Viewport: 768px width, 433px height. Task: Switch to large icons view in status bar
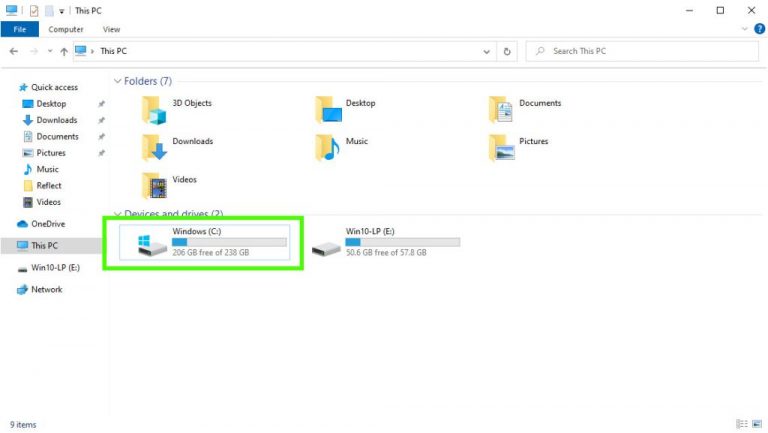(757, 424)
